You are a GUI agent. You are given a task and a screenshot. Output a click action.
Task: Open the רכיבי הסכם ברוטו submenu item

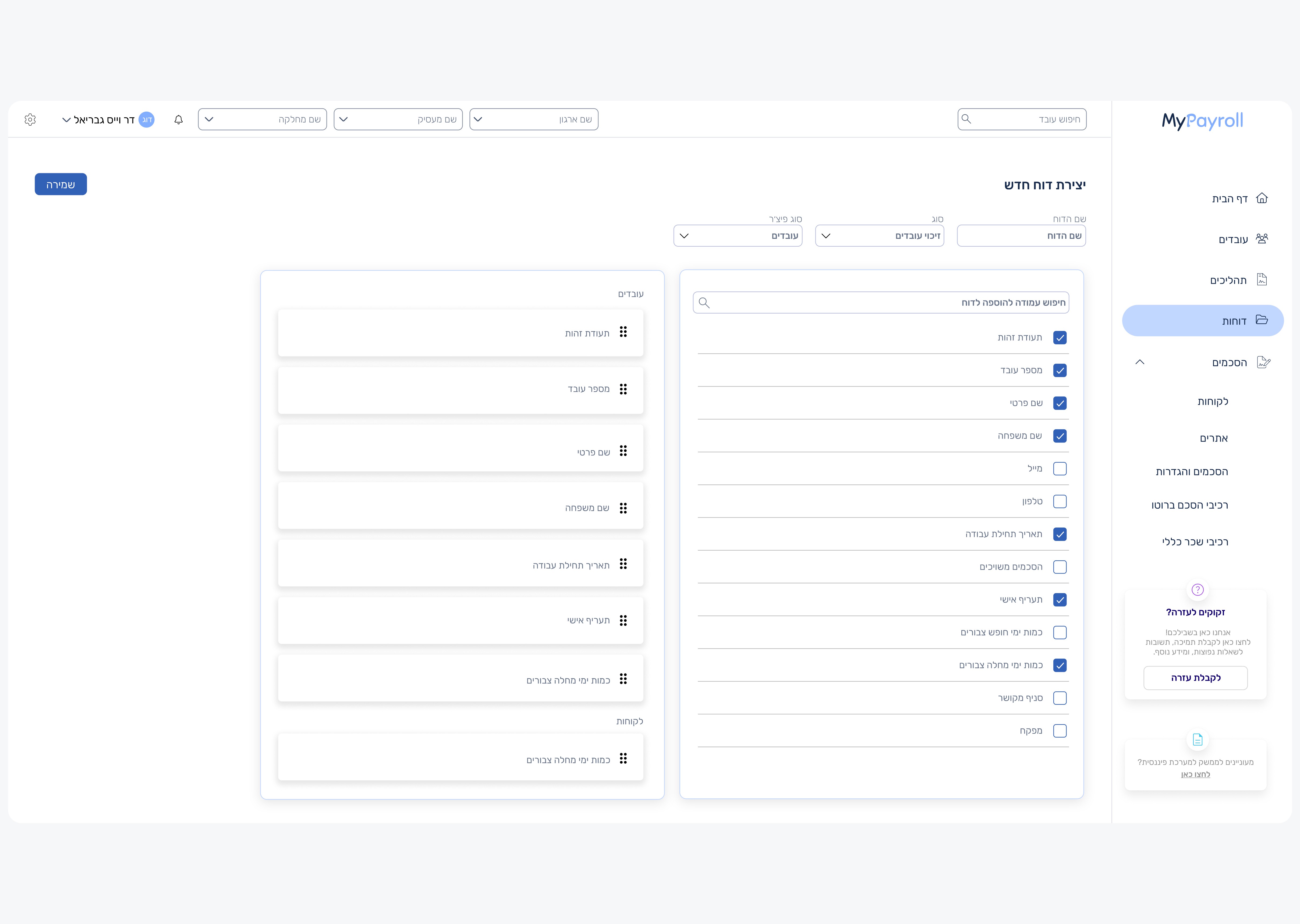(x=1190, y=505)
